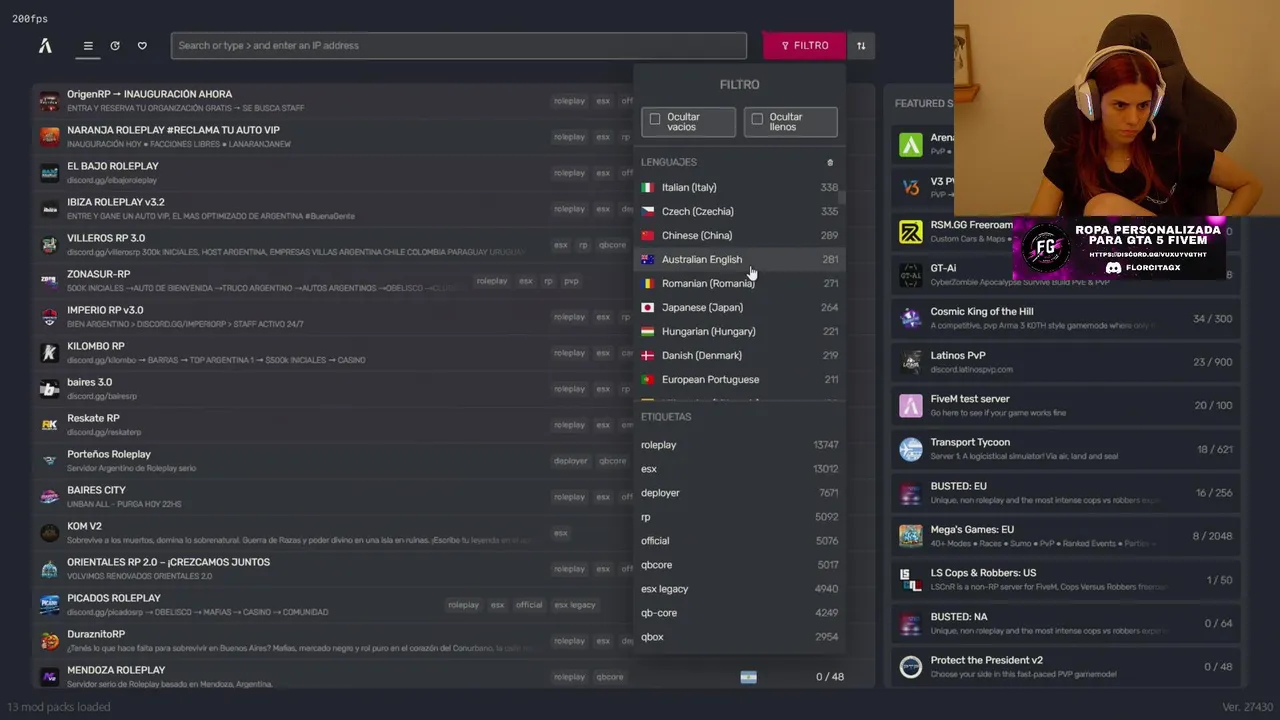Click the Cosmic King of the Hill icon
The image size is (1280, 720).
point(910,319)
